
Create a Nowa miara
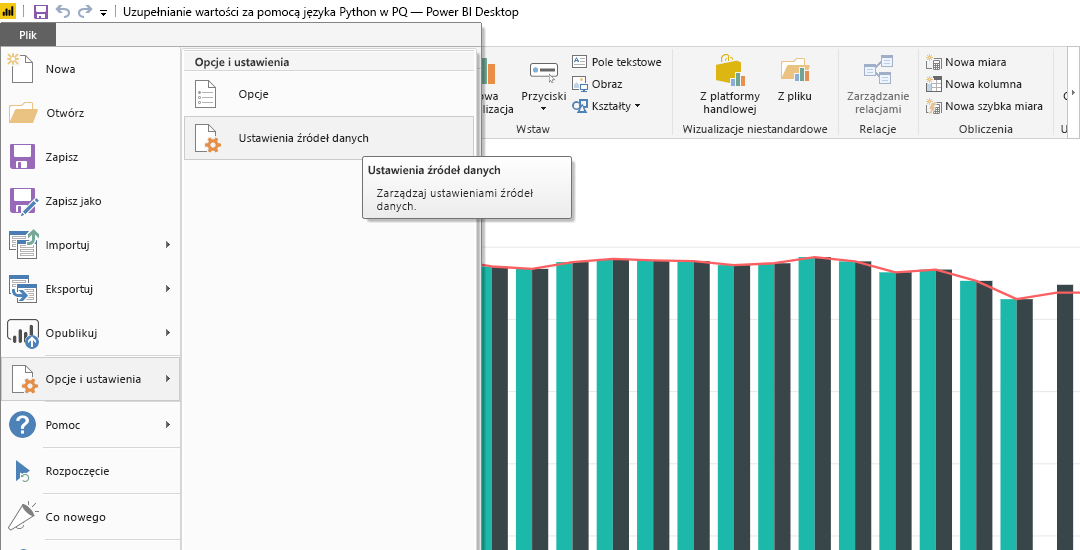tap(966, 62)
